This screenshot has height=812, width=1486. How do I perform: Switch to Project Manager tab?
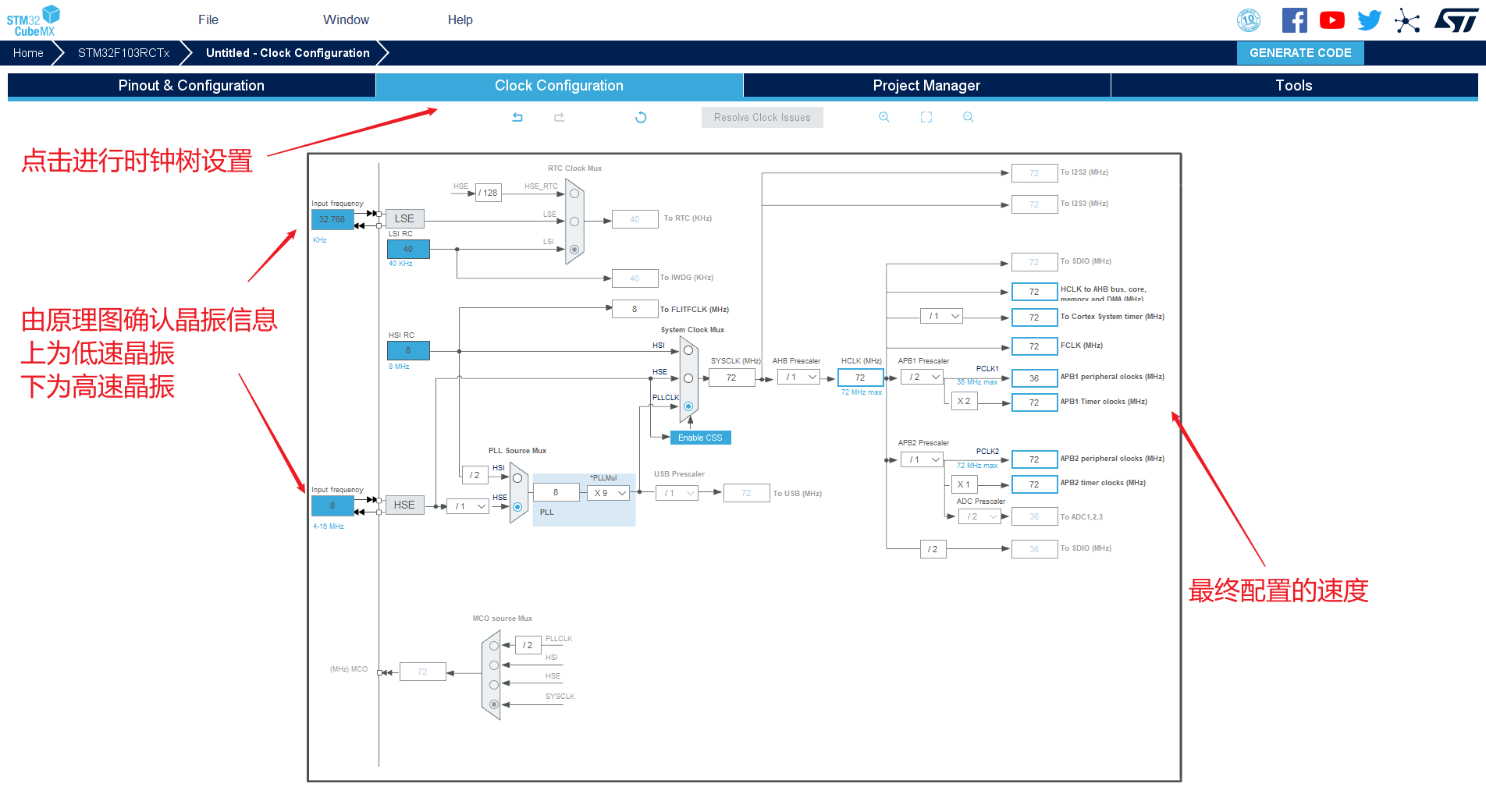(926, 86)
